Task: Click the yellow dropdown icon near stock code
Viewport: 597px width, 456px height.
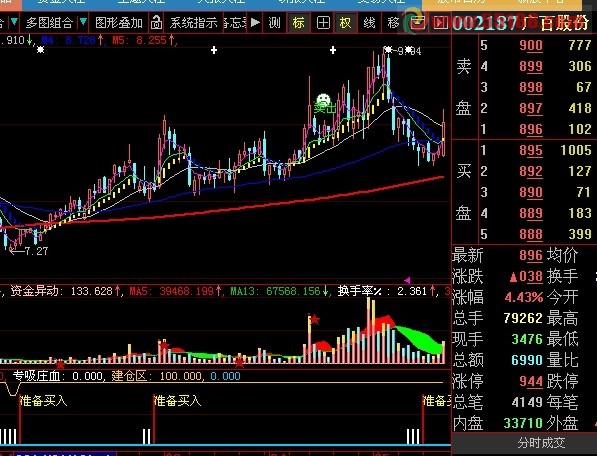Action: click(417, 23)
